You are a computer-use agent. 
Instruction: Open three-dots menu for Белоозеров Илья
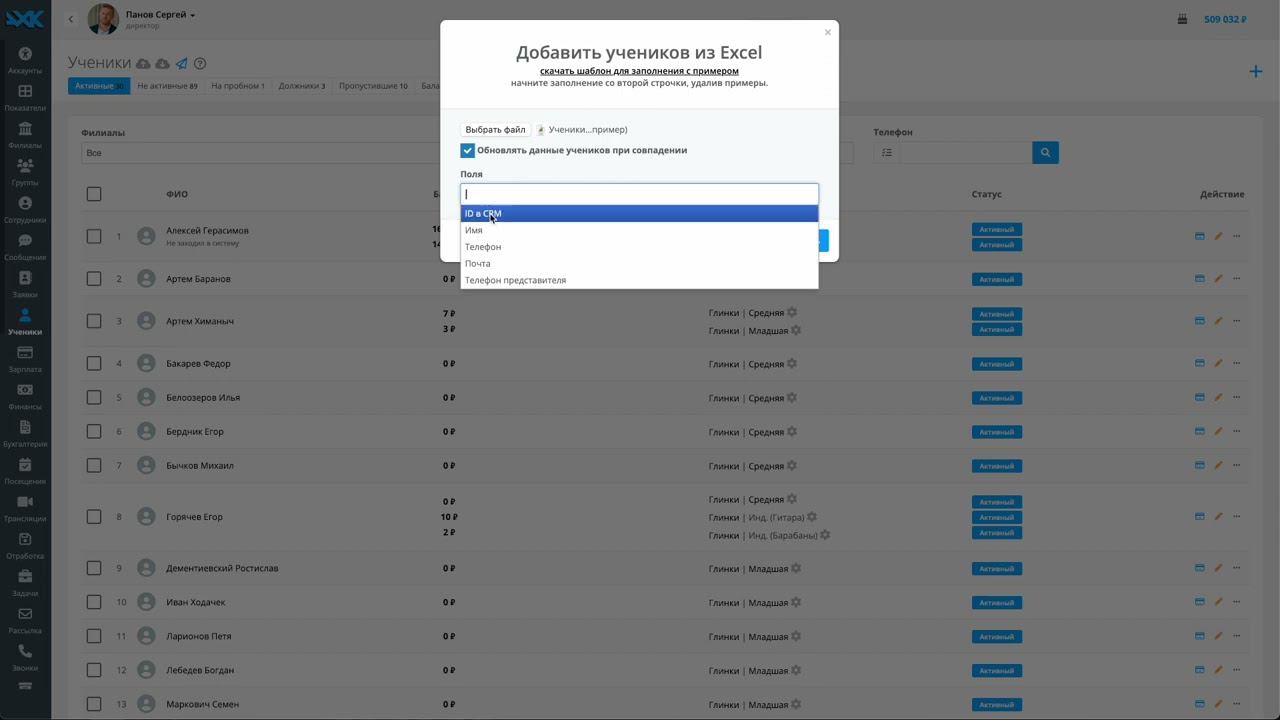[x=1237, y=398]
